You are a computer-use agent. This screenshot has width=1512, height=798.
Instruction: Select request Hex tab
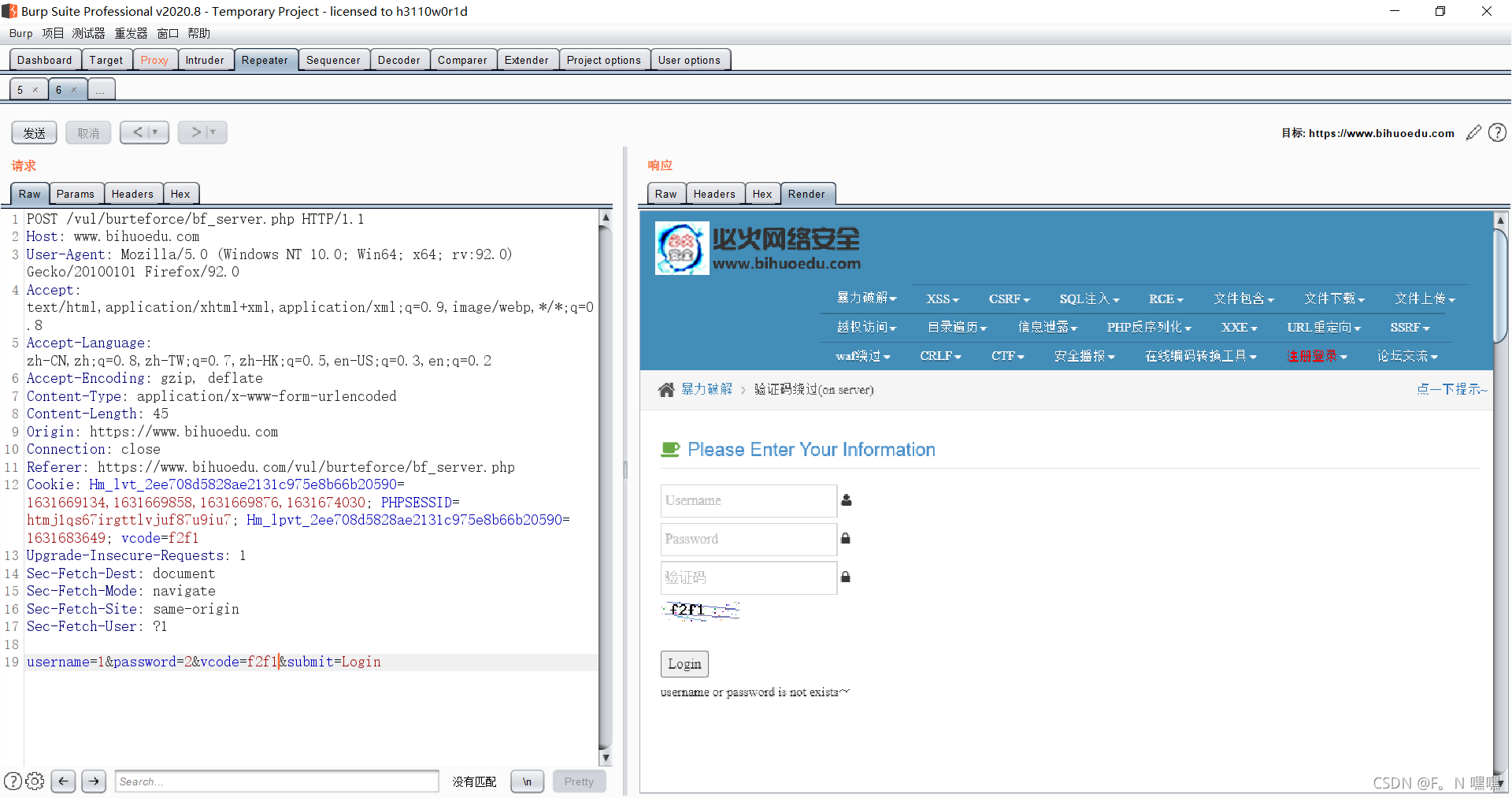(x=180, y=194)
